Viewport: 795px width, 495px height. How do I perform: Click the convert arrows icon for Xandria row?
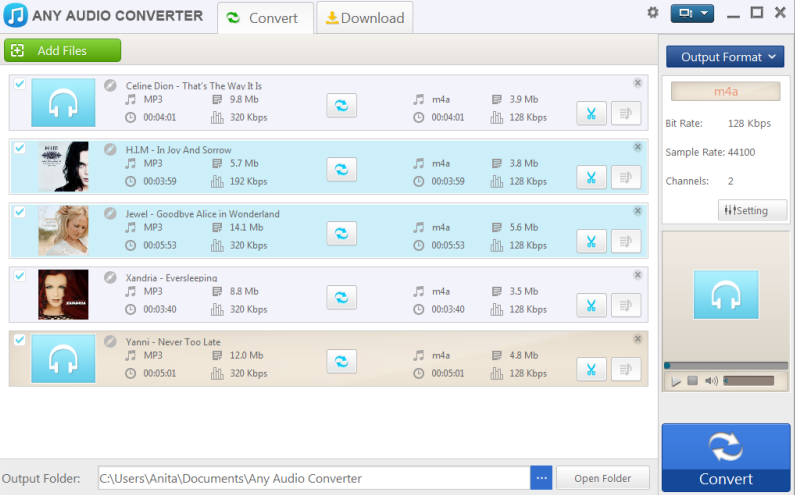(x=341, y=297)
